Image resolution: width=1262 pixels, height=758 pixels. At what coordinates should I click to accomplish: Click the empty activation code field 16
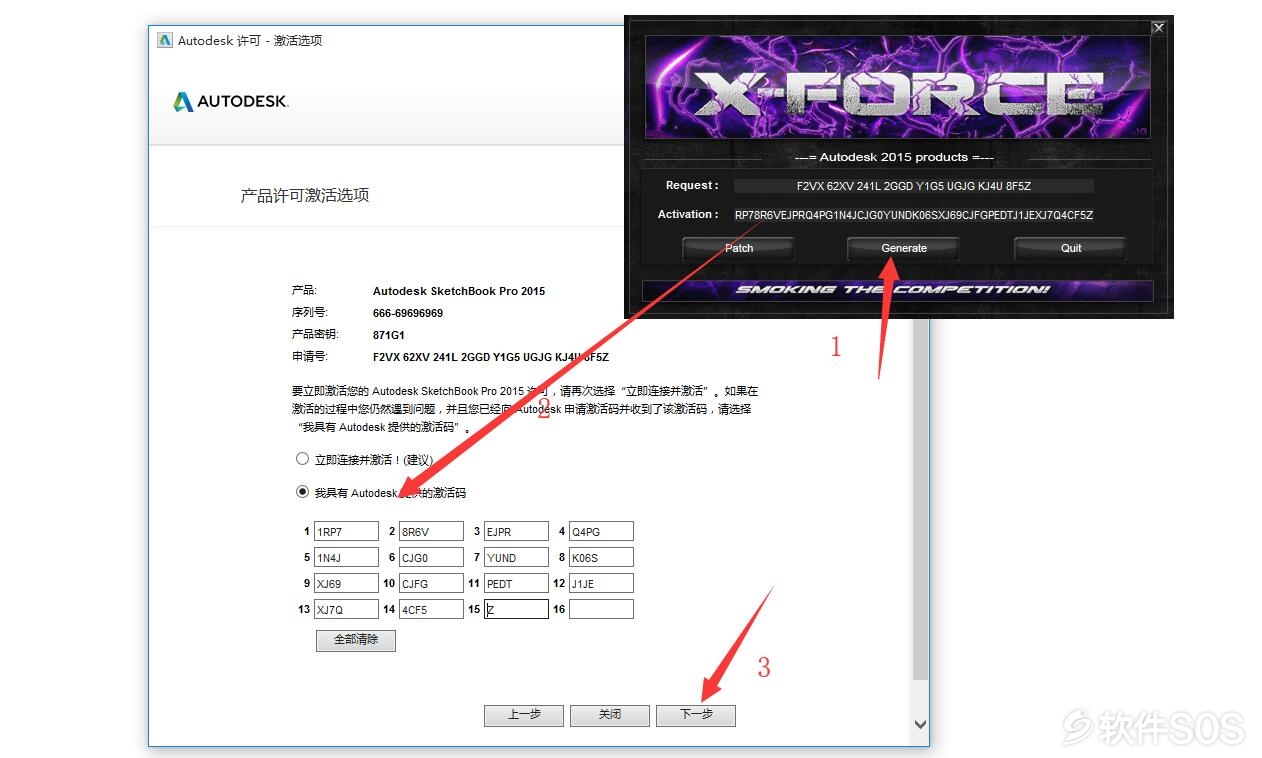pos(601,609)
